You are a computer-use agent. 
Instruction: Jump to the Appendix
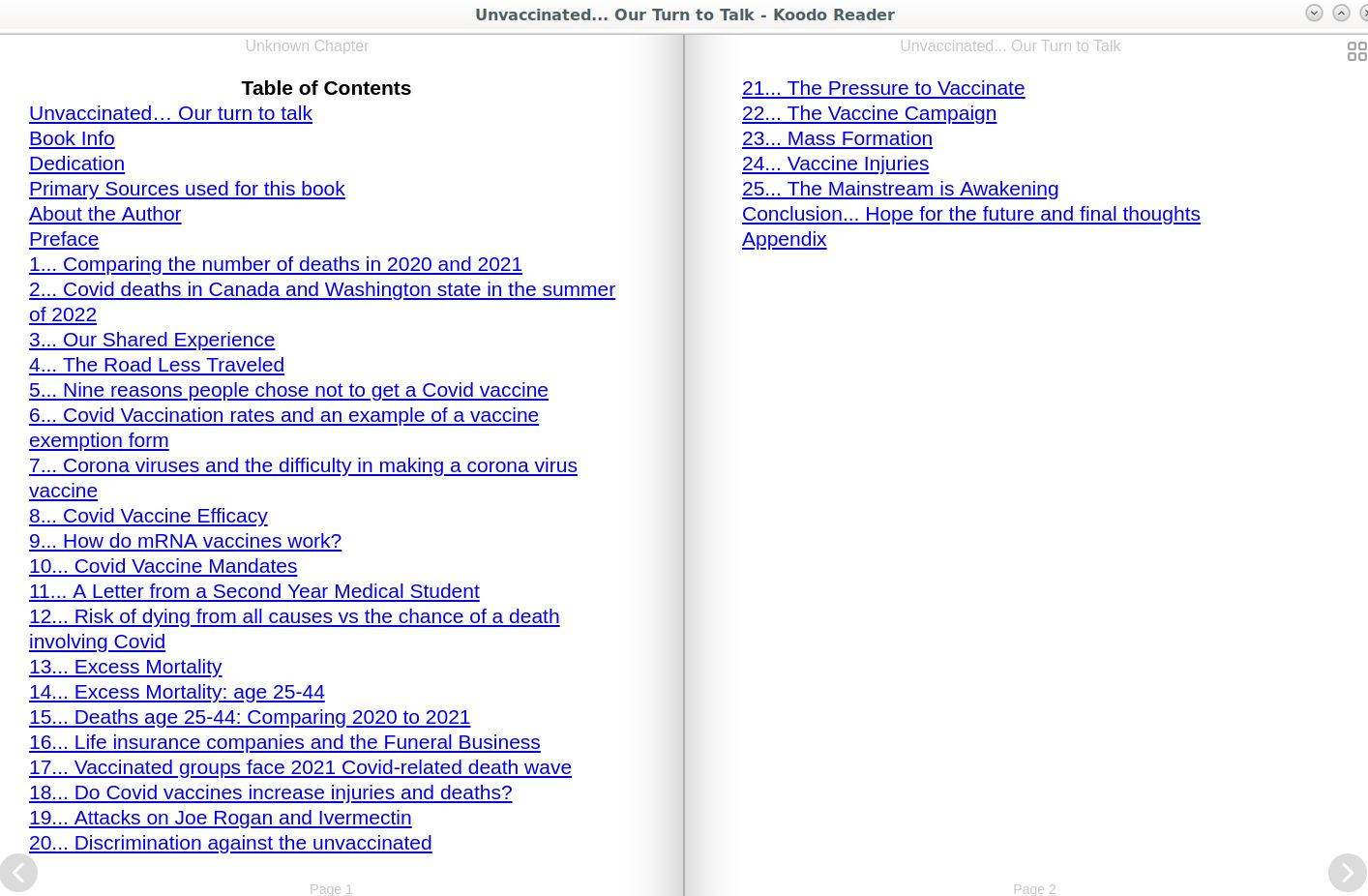pos(784,239)
